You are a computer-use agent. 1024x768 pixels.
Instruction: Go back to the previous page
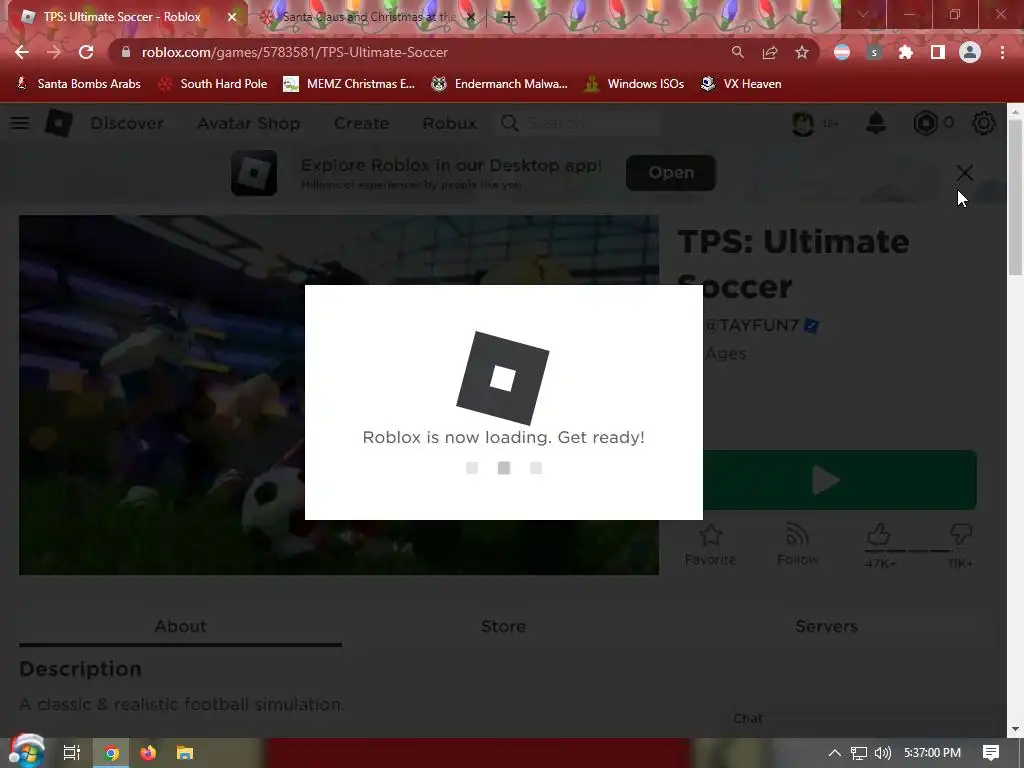pyautogui.click(x=22, y=52)
